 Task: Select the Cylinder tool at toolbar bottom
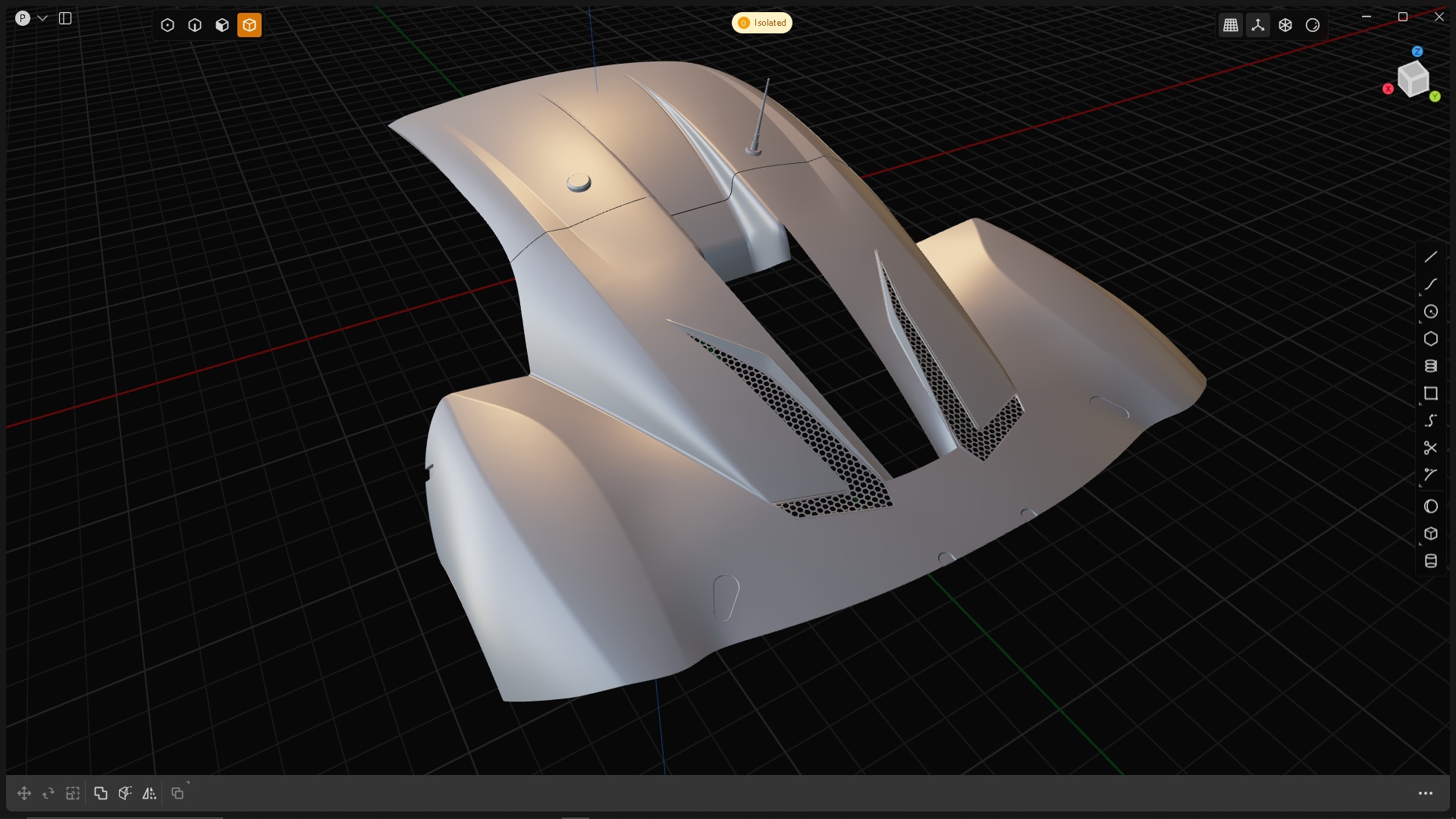(1430, 561)
